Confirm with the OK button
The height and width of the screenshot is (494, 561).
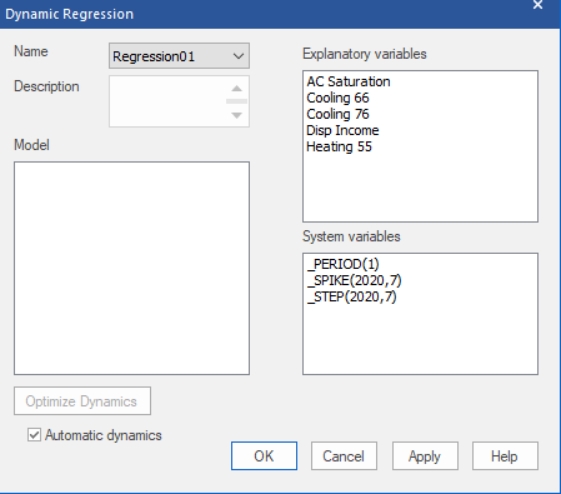point(264,456)
